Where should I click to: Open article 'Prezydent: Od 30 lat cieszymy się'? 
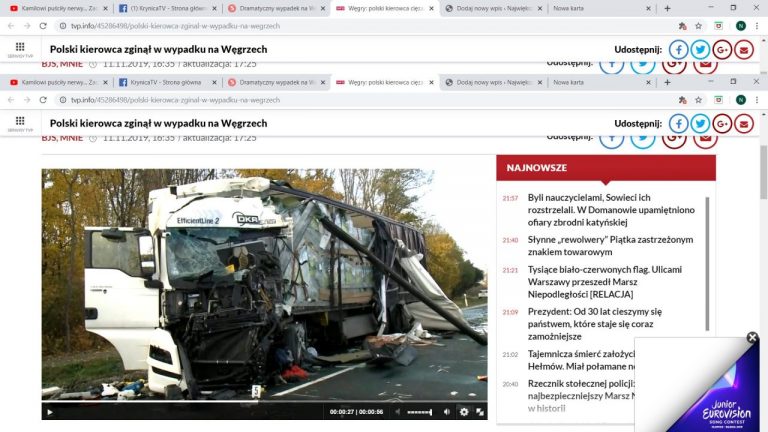[595, 324]
